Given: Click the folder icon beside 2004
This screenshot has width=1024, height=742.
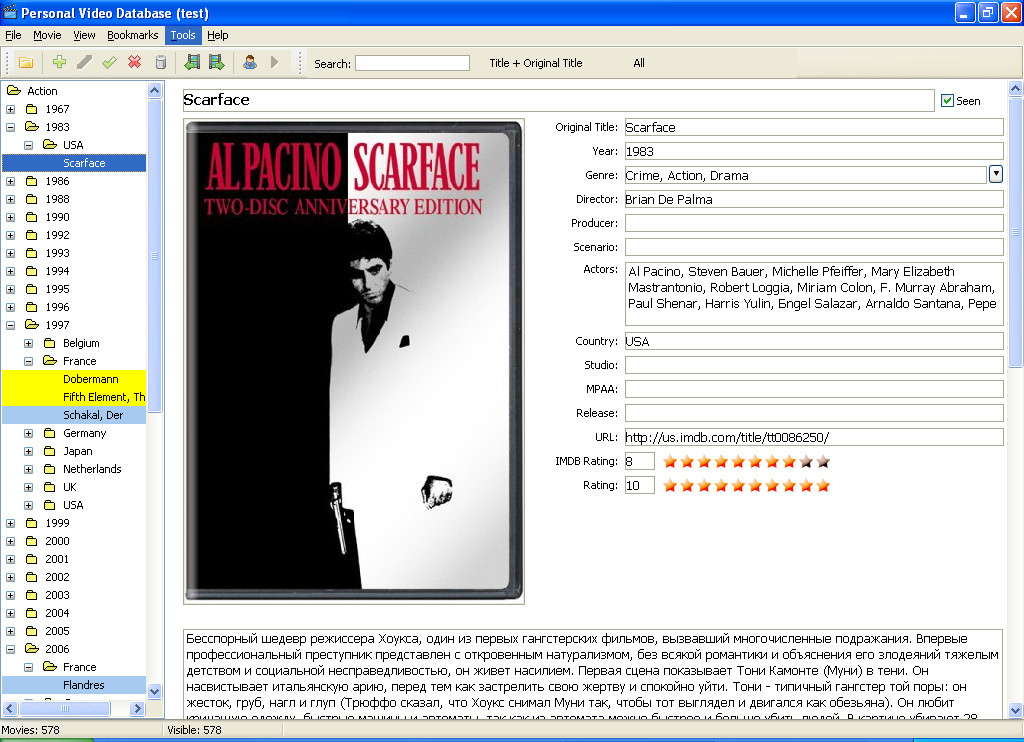Looking at the screenshot, I should point(31,613).
